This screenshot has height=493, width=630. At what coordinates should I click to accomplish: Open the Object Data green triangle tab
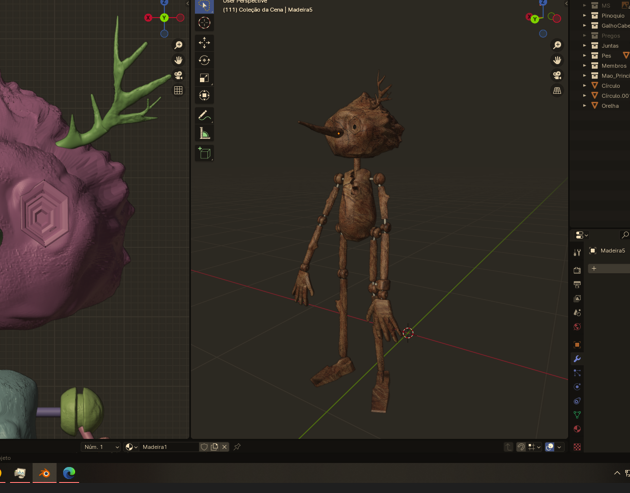(x=577, y=415)
